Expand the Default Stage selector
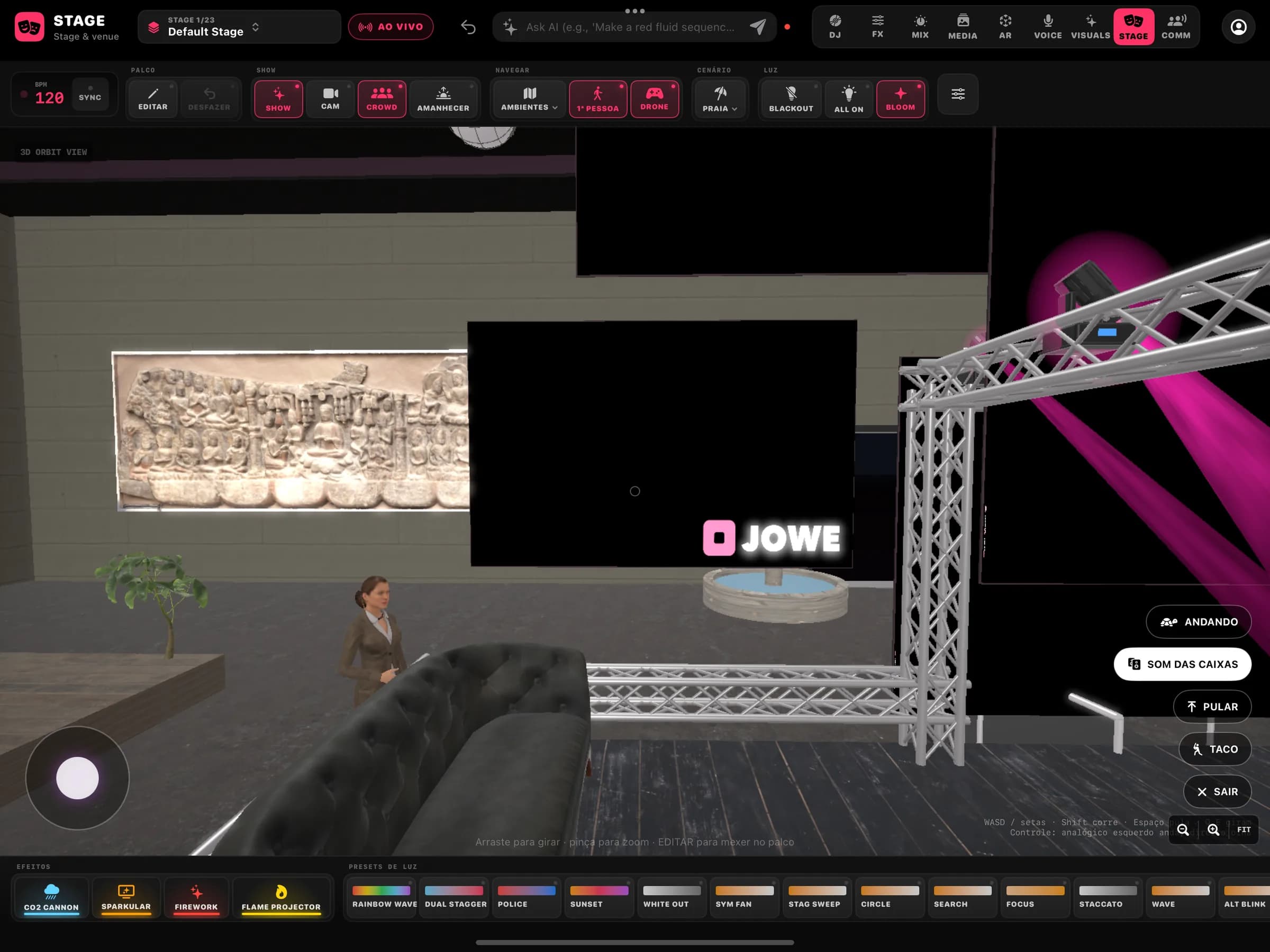 pyautogui.click(x=239, y=27)
